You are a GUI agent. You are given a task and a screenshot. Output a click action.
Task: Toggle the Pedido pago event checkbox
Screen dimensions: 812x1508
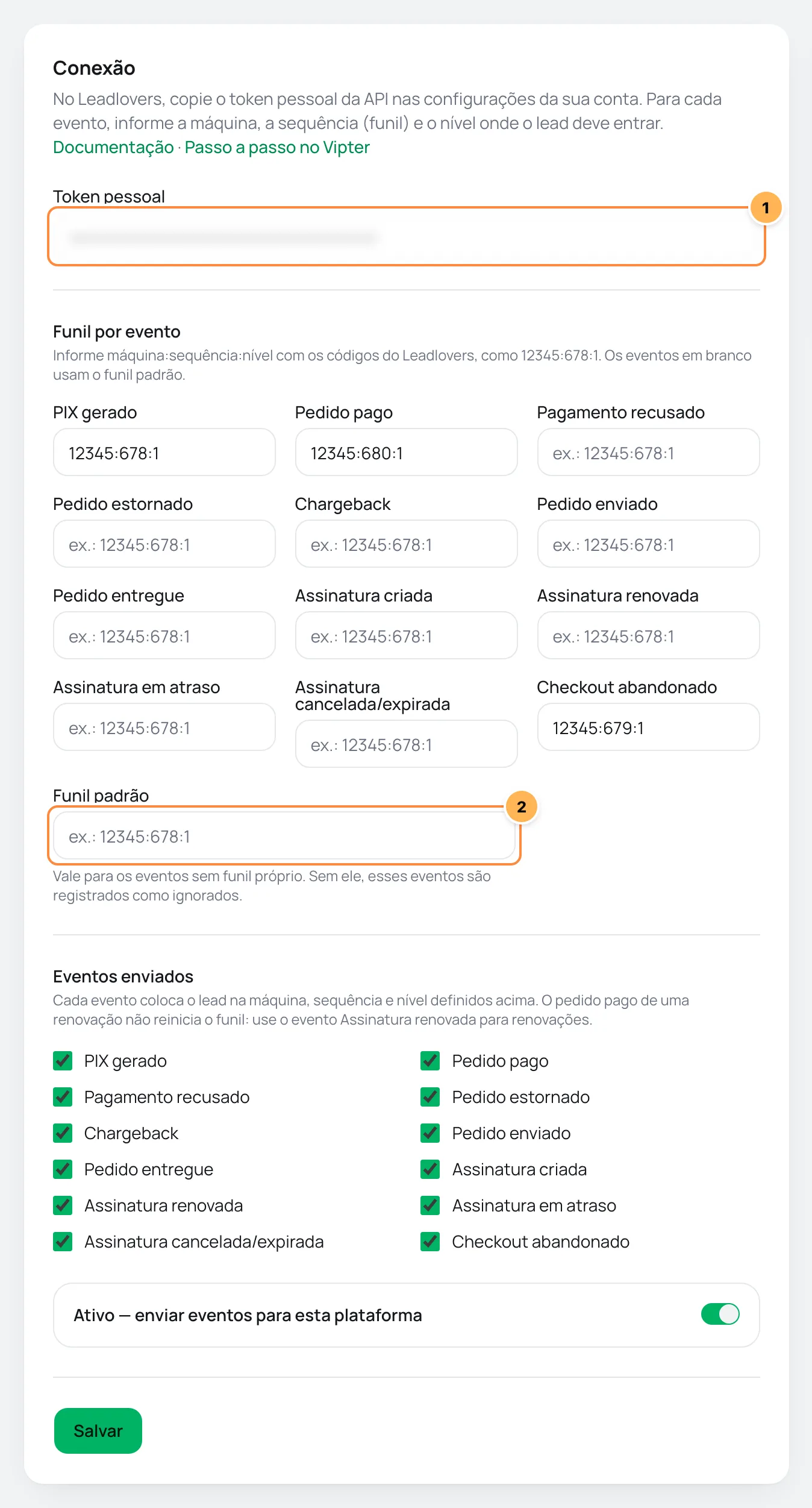430,1061
